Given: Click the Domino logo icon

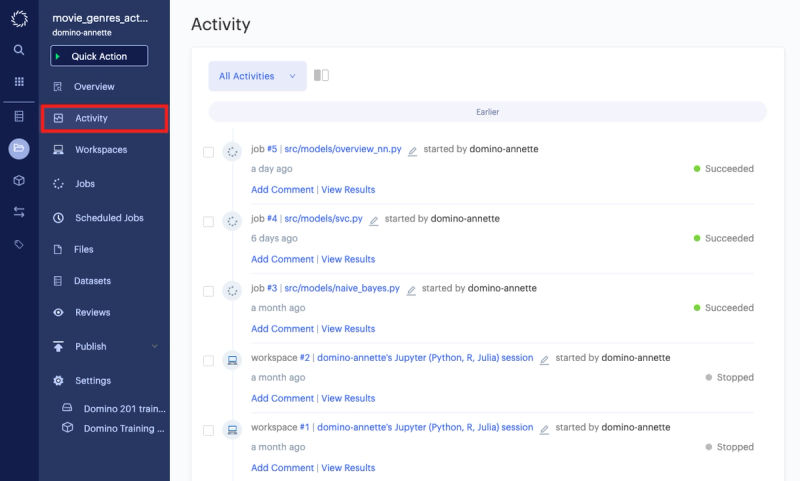Looking at the screenshot, I should 19,19.
